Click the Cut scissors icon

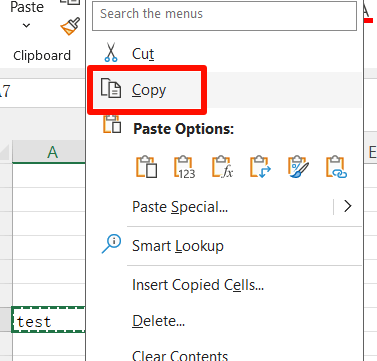tap(111, 52)
